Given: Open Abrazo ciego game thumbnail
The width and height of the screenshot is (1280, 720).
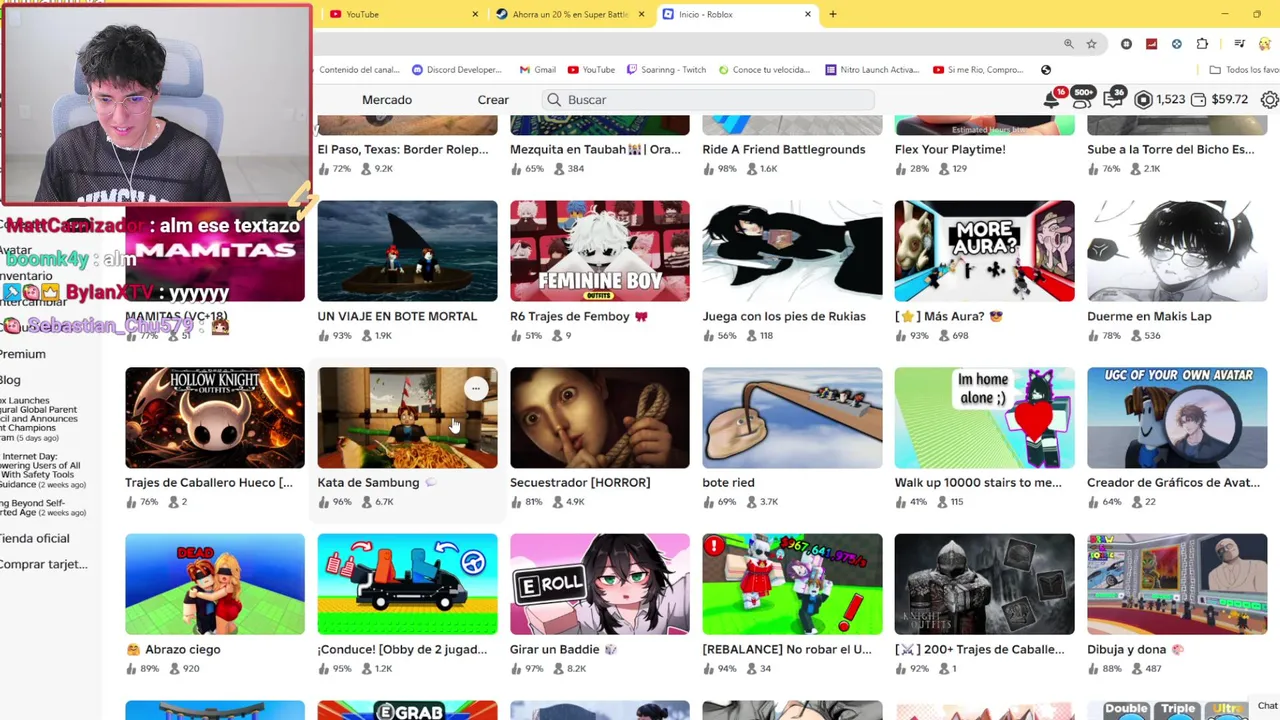Looking at the screenshot, I should 215,584.
